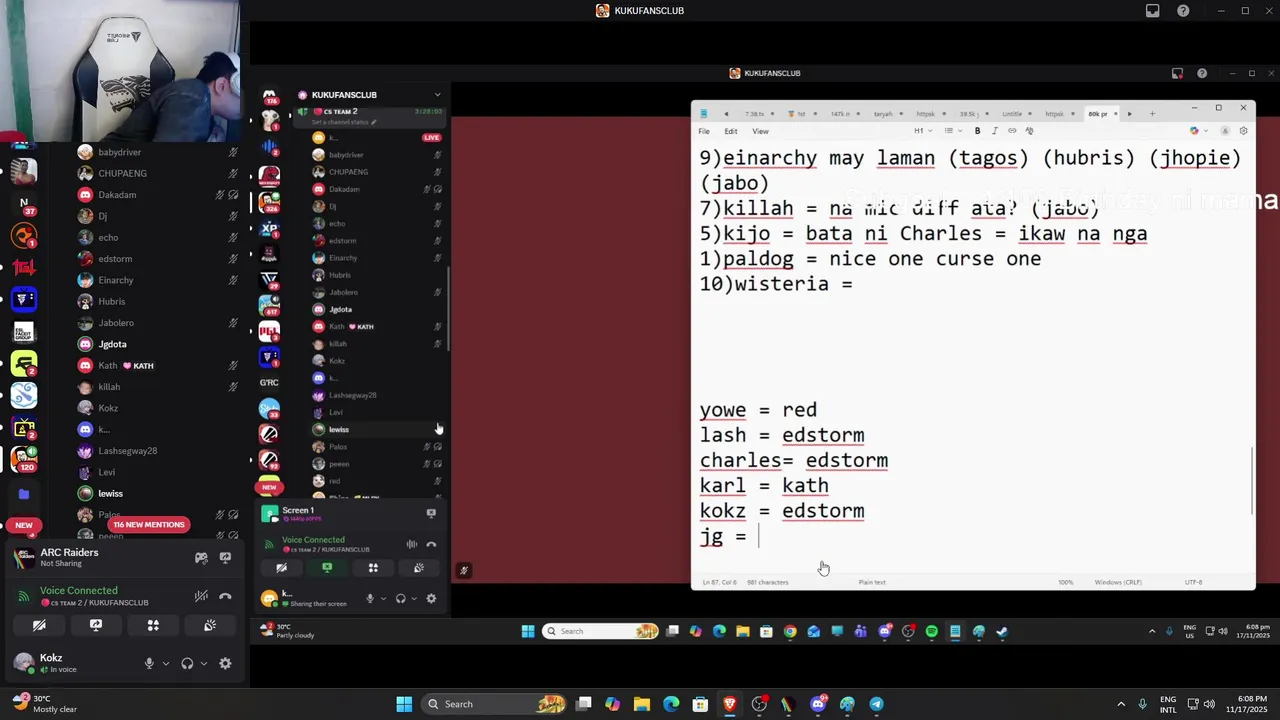
Task: Deafen headphones in Kokz user panel
Action: pyautogui.click(x=187, y=663)
